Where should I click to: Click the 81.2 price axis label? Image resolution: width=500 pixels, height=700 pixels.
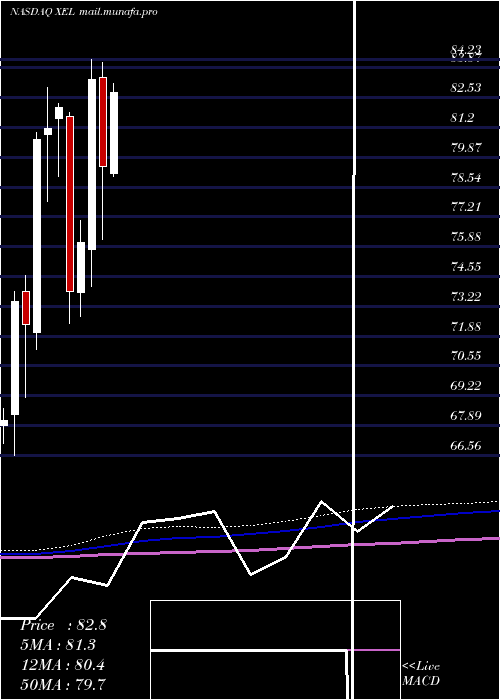point(462,118)
